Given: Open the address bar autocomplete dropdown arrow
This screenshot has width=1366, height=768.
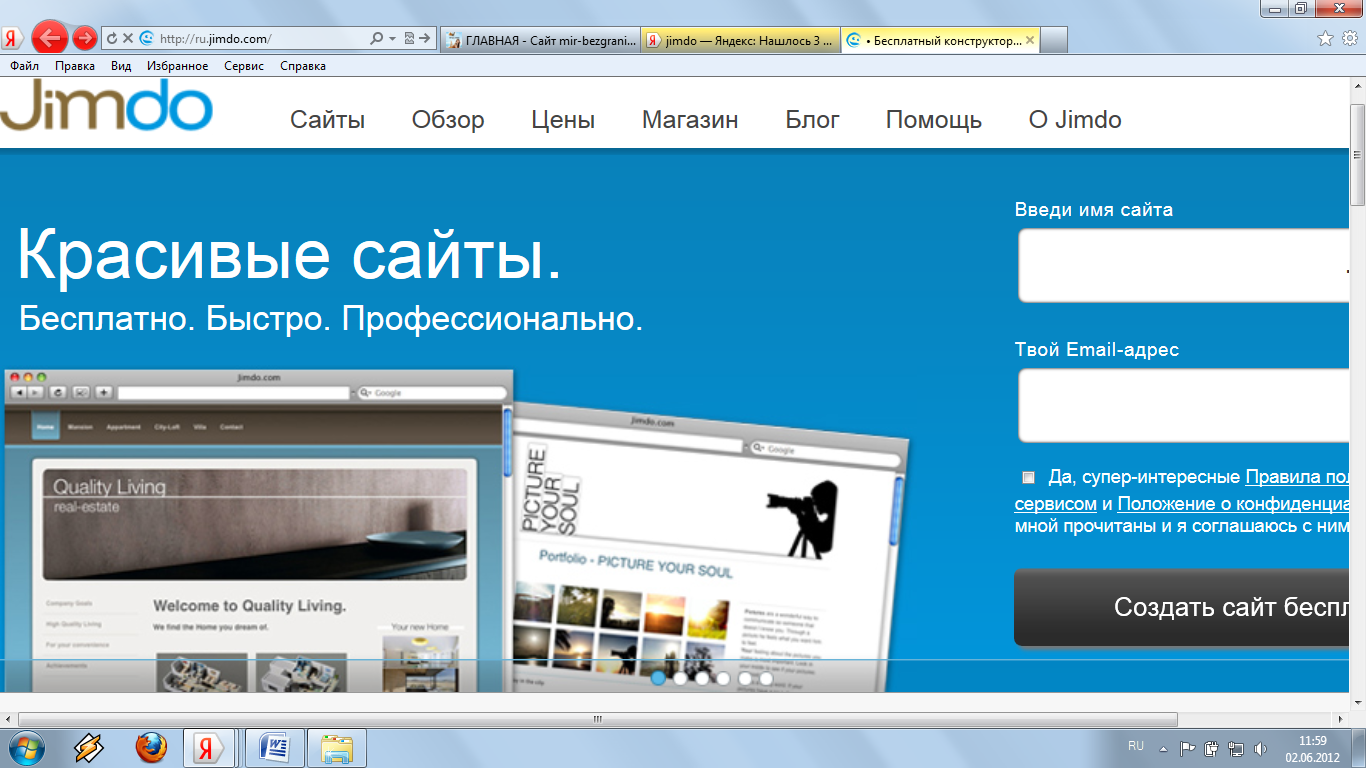Looking at the screenshot, I should point(392,39).
